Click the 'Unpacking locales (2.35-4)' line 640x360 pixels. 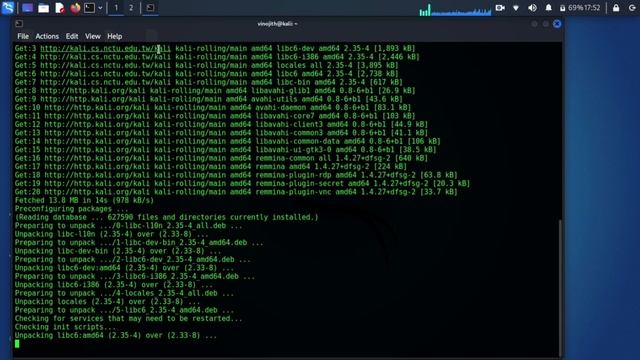(107, 302)
